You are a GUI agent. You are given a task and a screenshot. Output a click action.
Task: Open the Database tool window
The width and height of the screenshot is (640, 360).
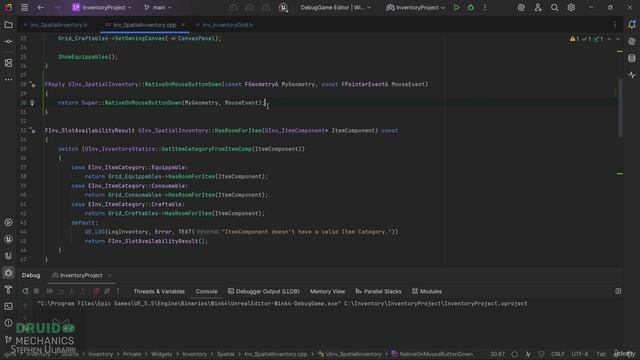point(632,58)
